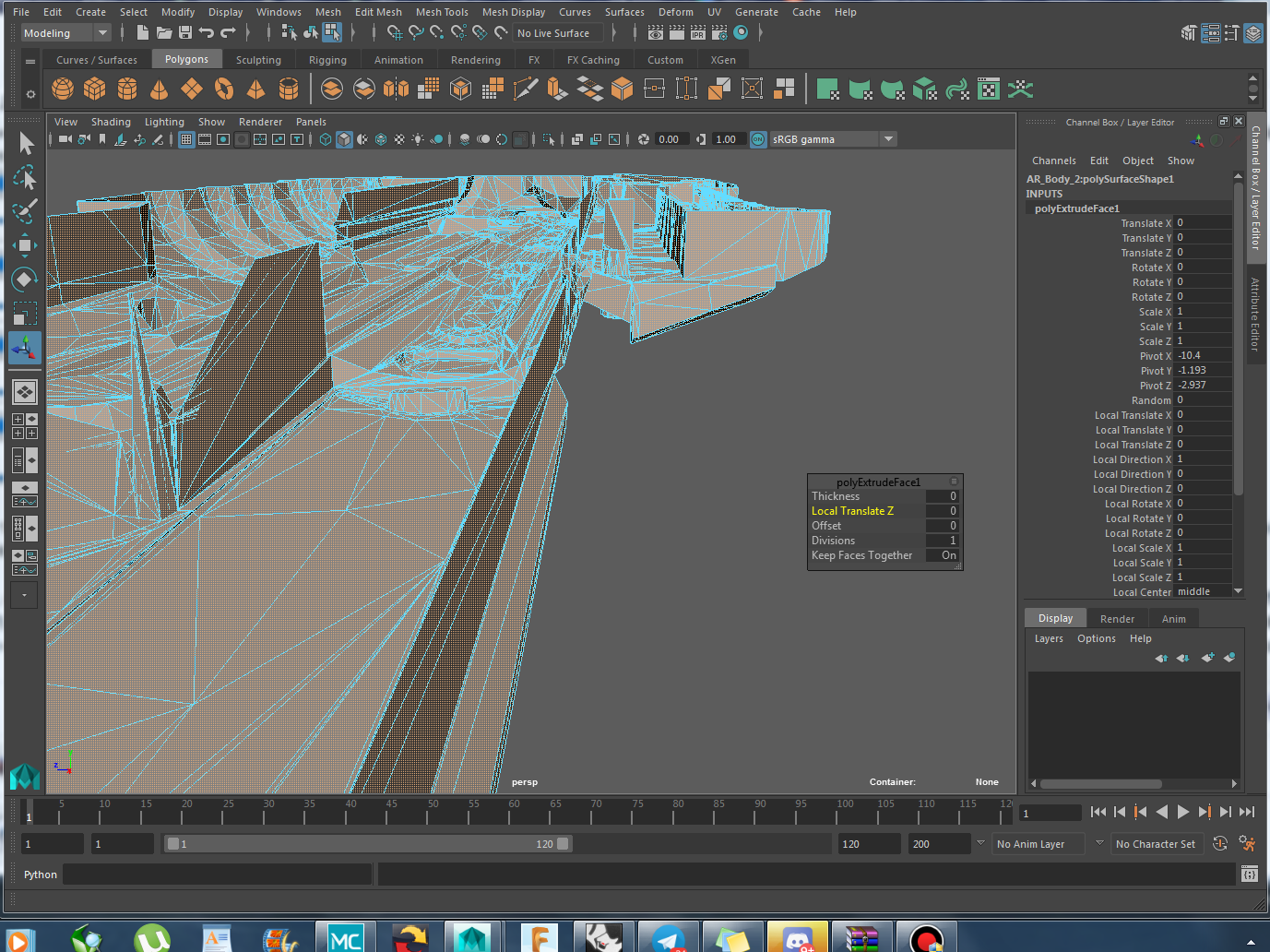Create a polygon torus from shelf

224,89
